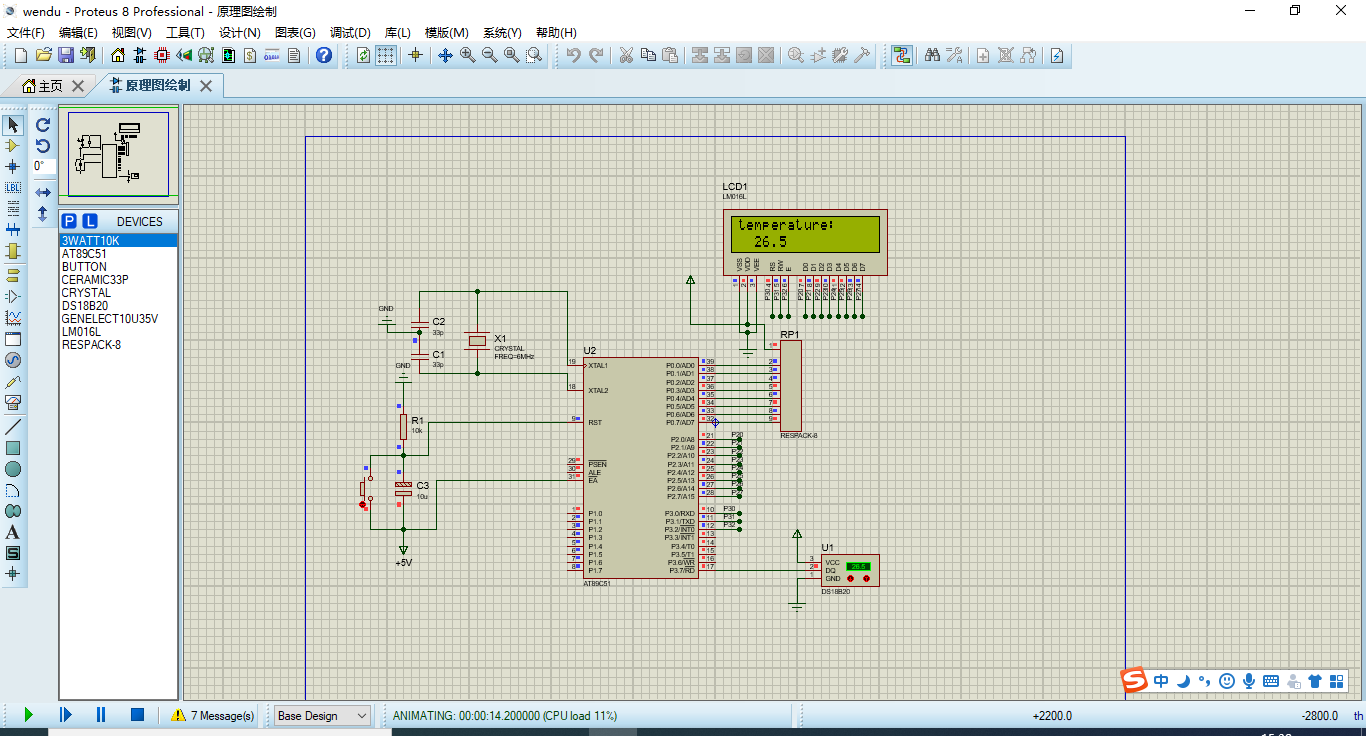Select the Probe mode tool

click(13, 381)
